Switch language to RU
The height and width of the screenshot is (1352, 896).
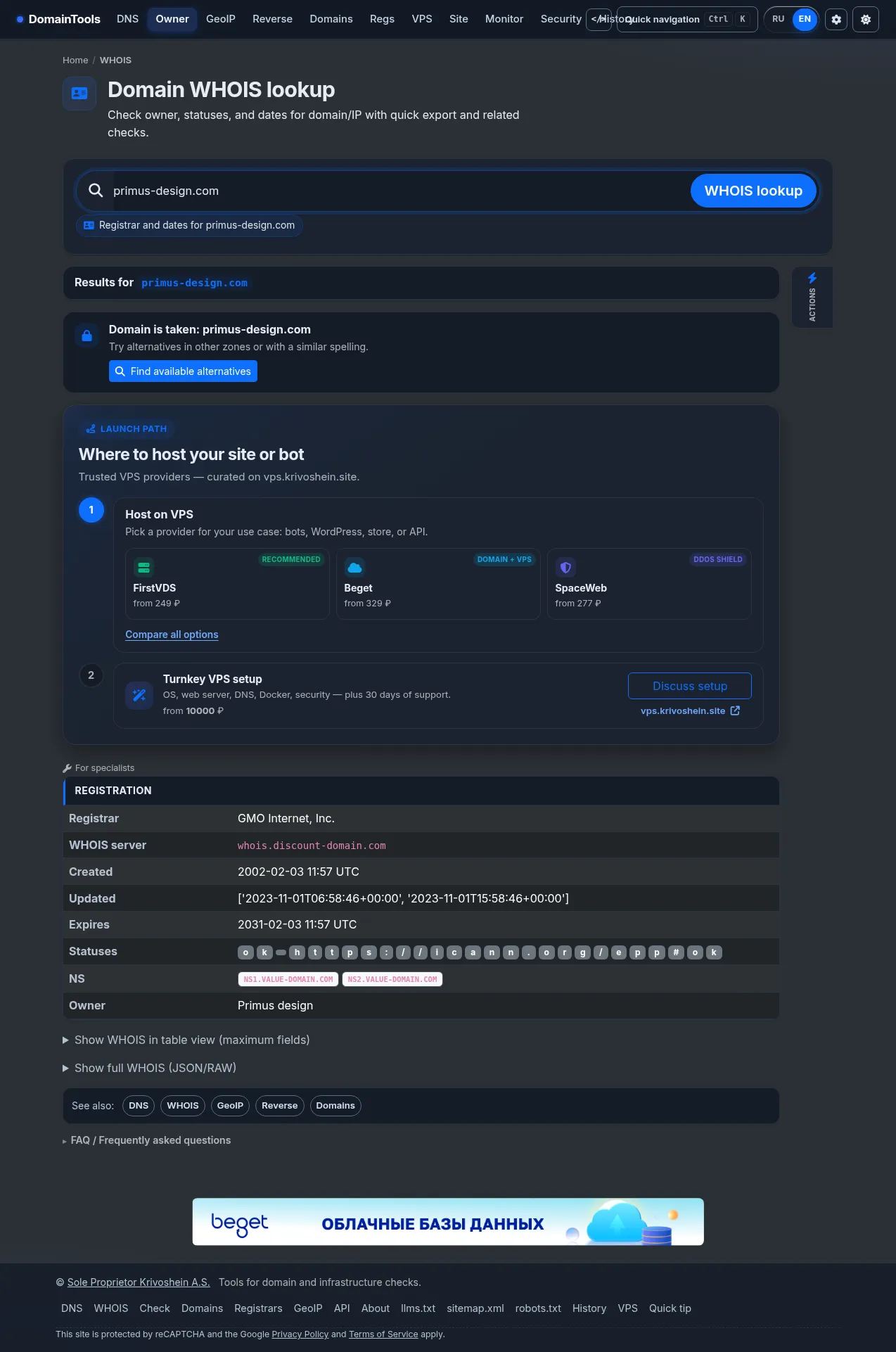(779, 19)
